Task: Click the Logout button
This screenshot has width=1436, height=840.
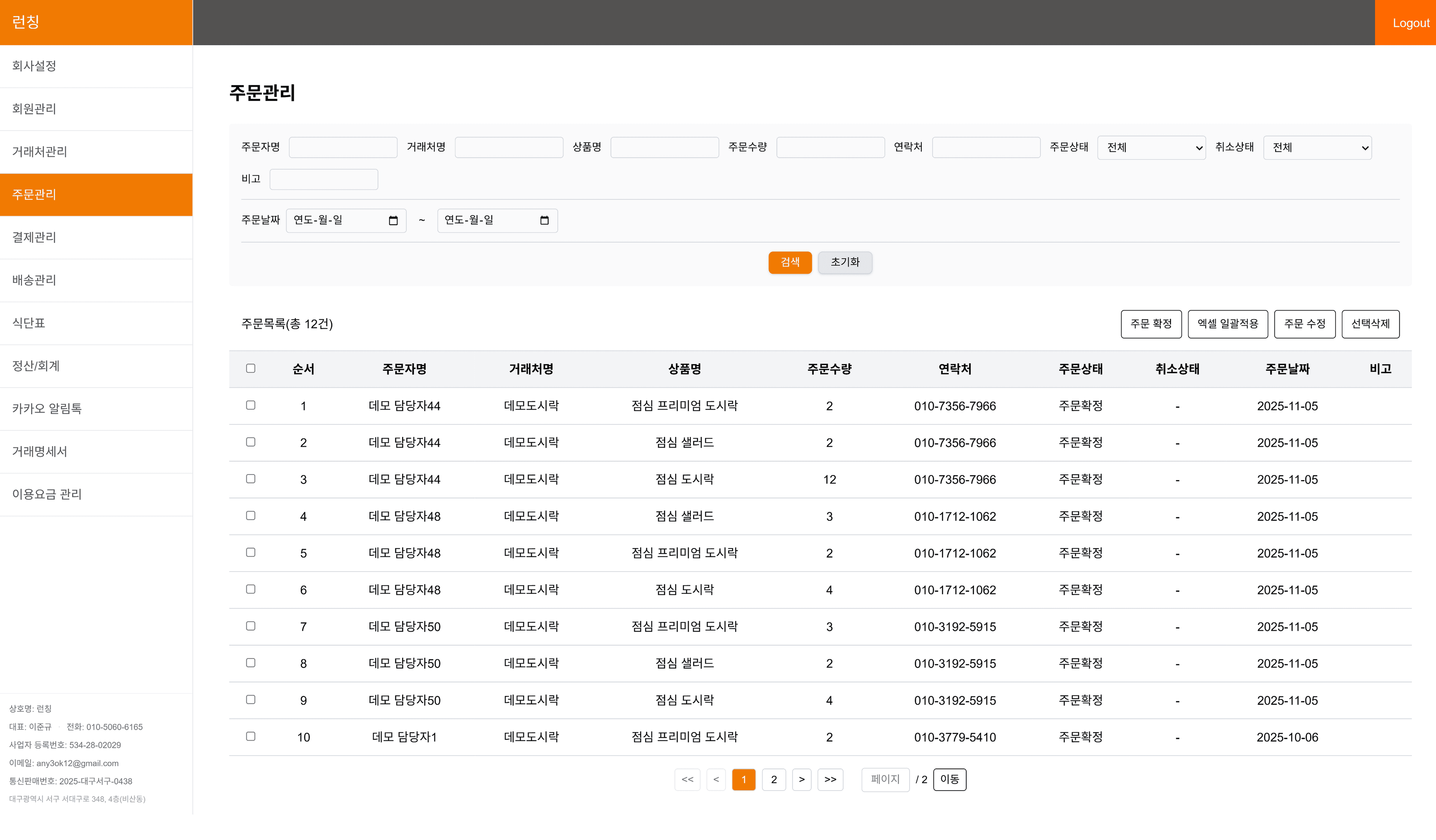Action: coord(1410,23)
